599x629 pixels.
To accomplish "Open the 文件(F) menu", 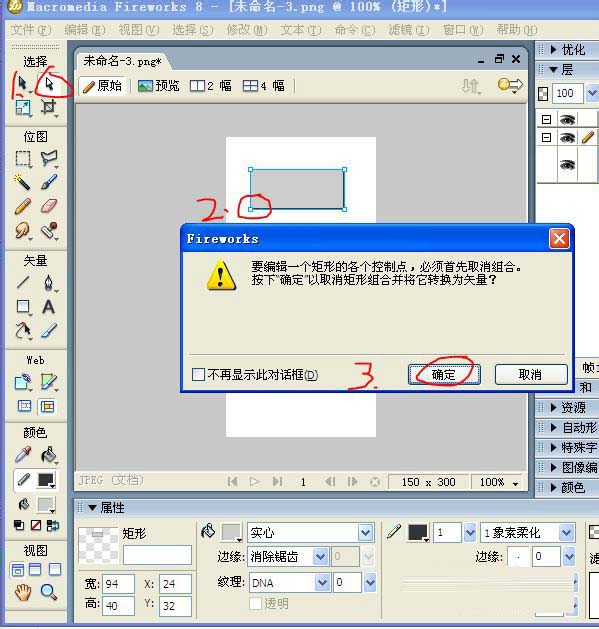I will click(31, 30).
